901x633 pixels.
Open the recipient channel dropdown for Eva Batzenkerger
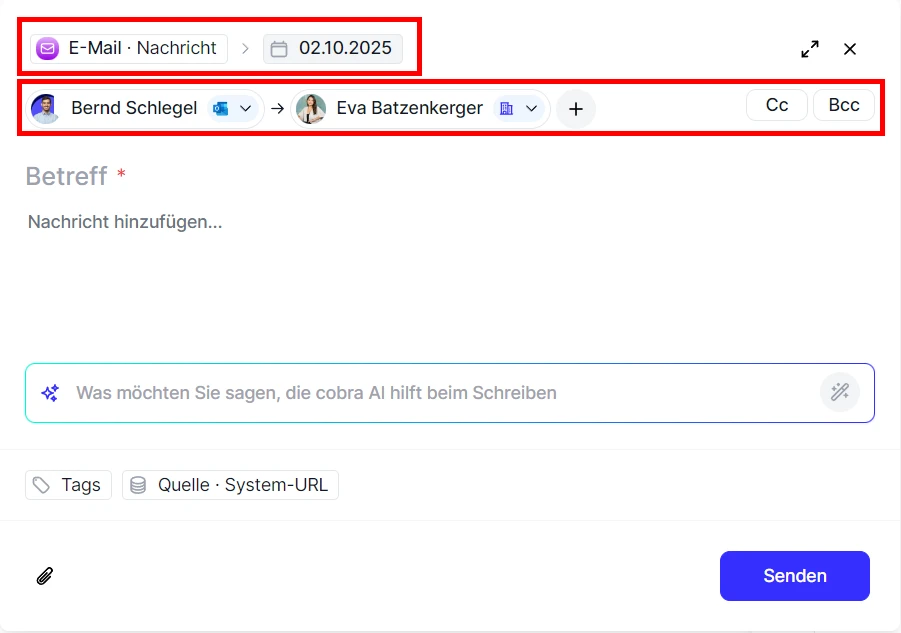pyautogui.click(x=532, y=108)
